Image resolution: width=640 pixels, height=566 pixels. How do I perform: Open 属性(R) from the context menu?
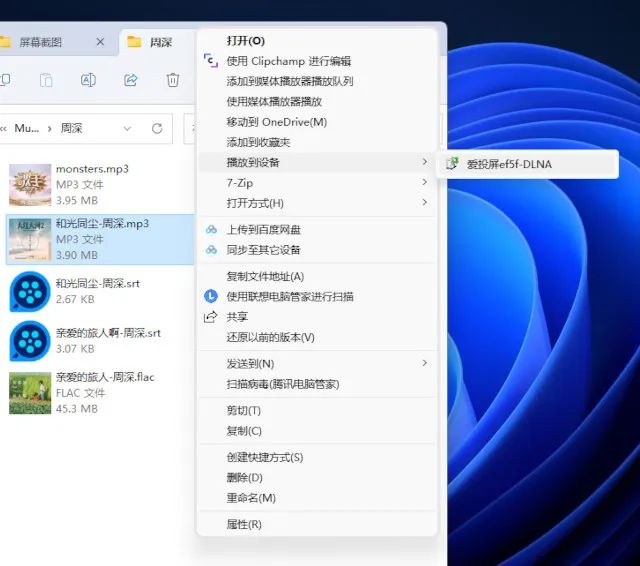click(244, 524)
